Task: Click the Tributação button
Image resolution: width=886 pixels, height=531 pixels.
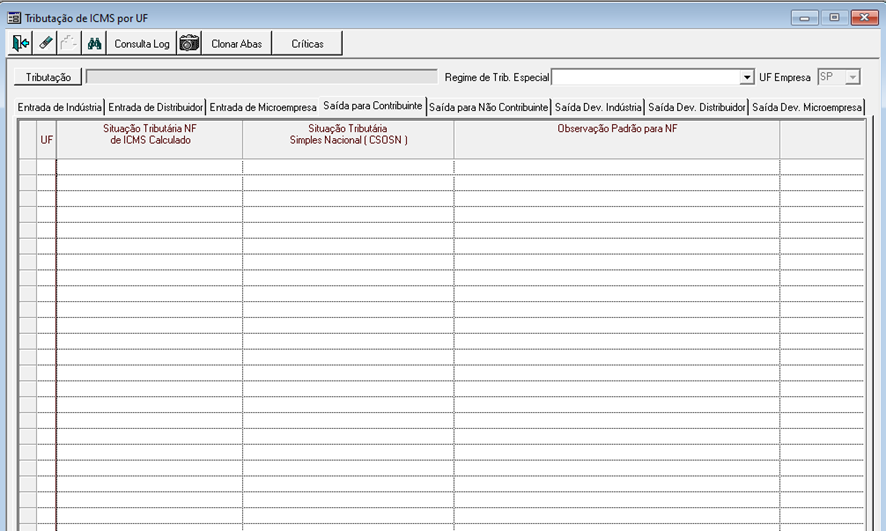Action: (x=48, y=77)
